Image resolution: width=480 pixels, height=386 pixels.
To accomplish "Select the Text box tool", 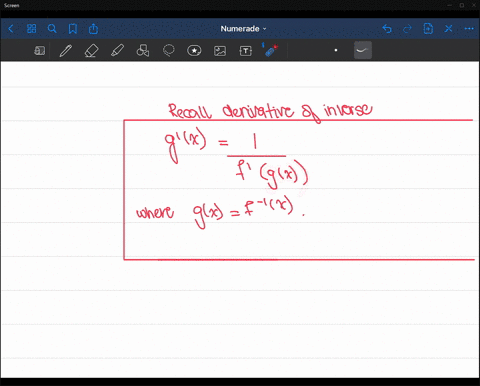I will coord(246,51).
